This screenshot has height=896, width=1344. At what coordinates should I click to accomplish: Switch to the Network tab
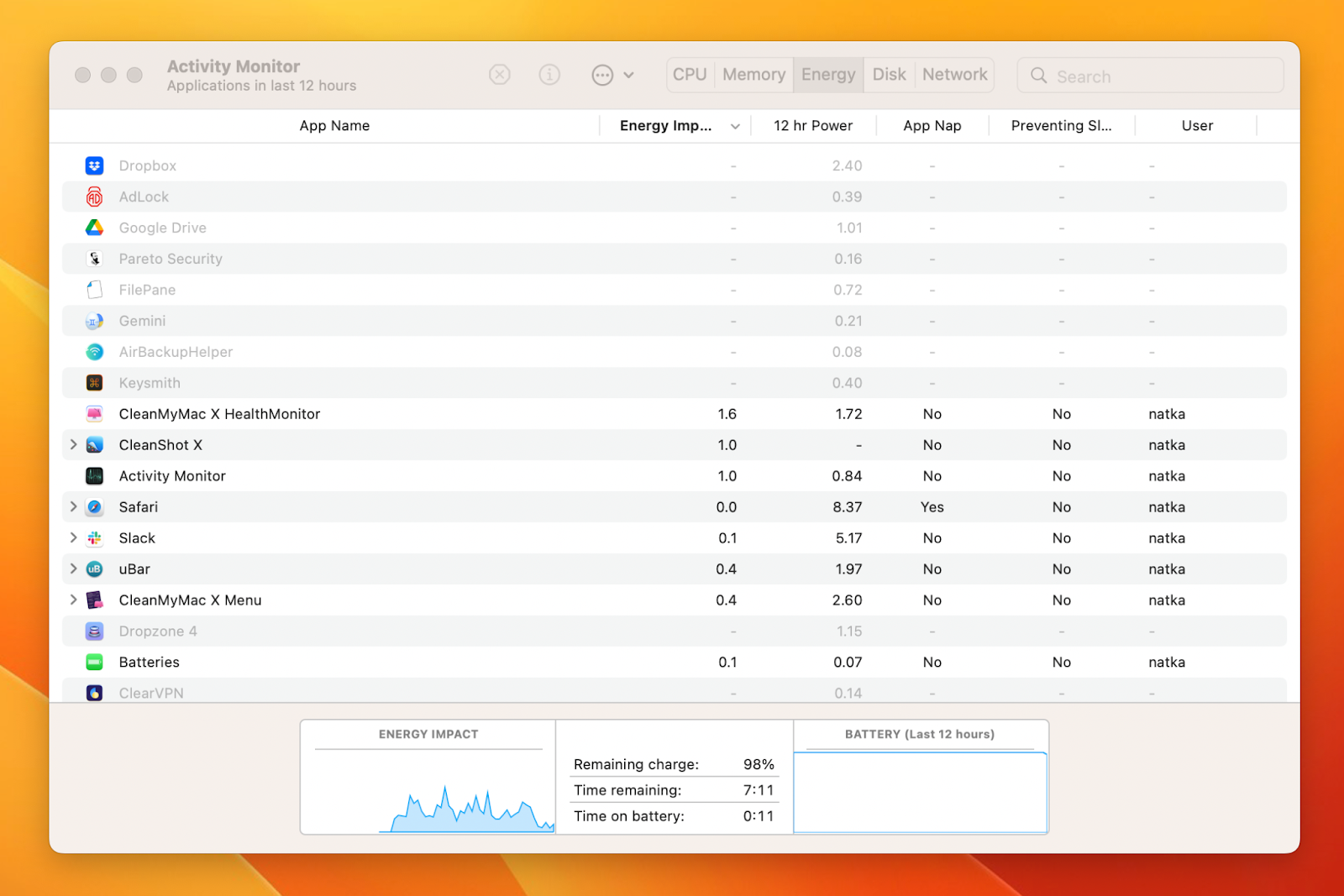pos(955,75)
